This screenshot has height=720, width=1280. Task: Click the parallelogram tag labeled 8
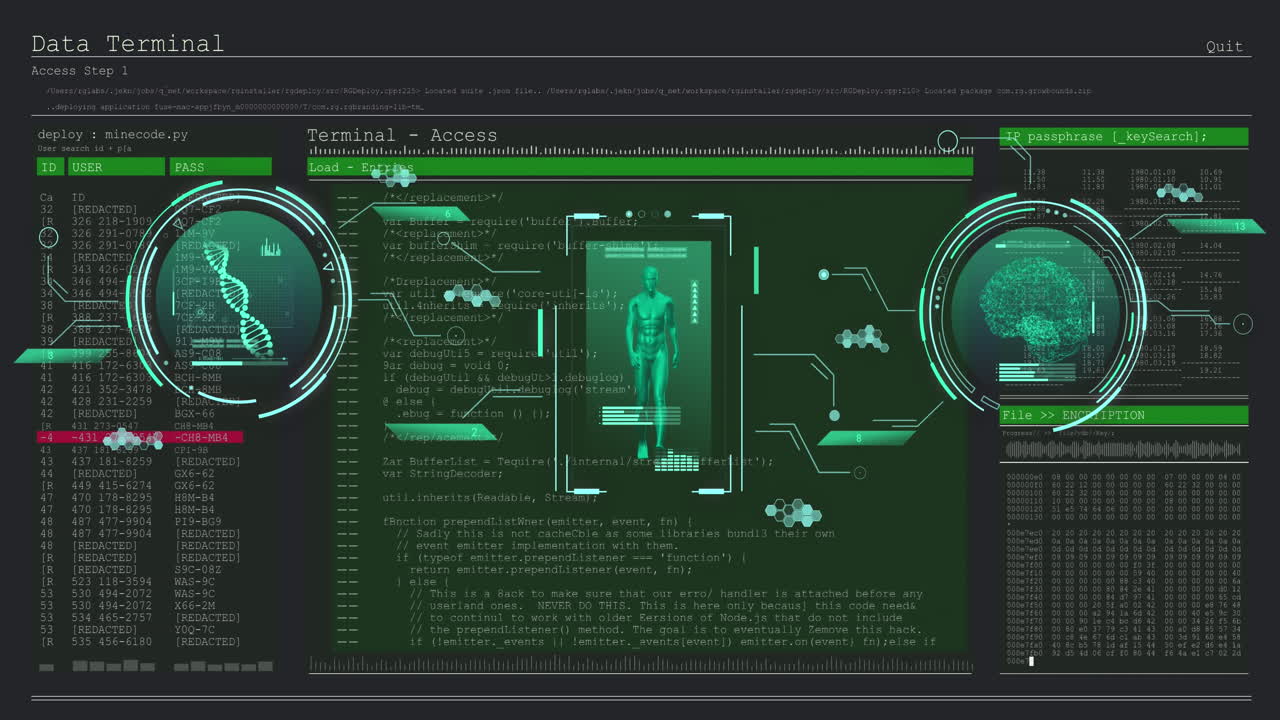coord(855,438)
